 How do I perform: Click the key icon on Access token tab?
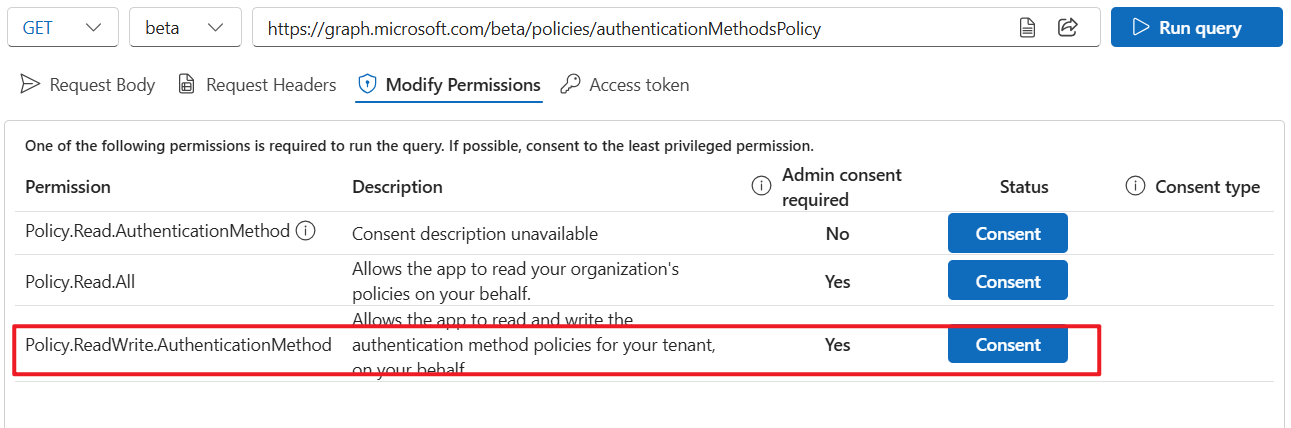pos(570,85)
